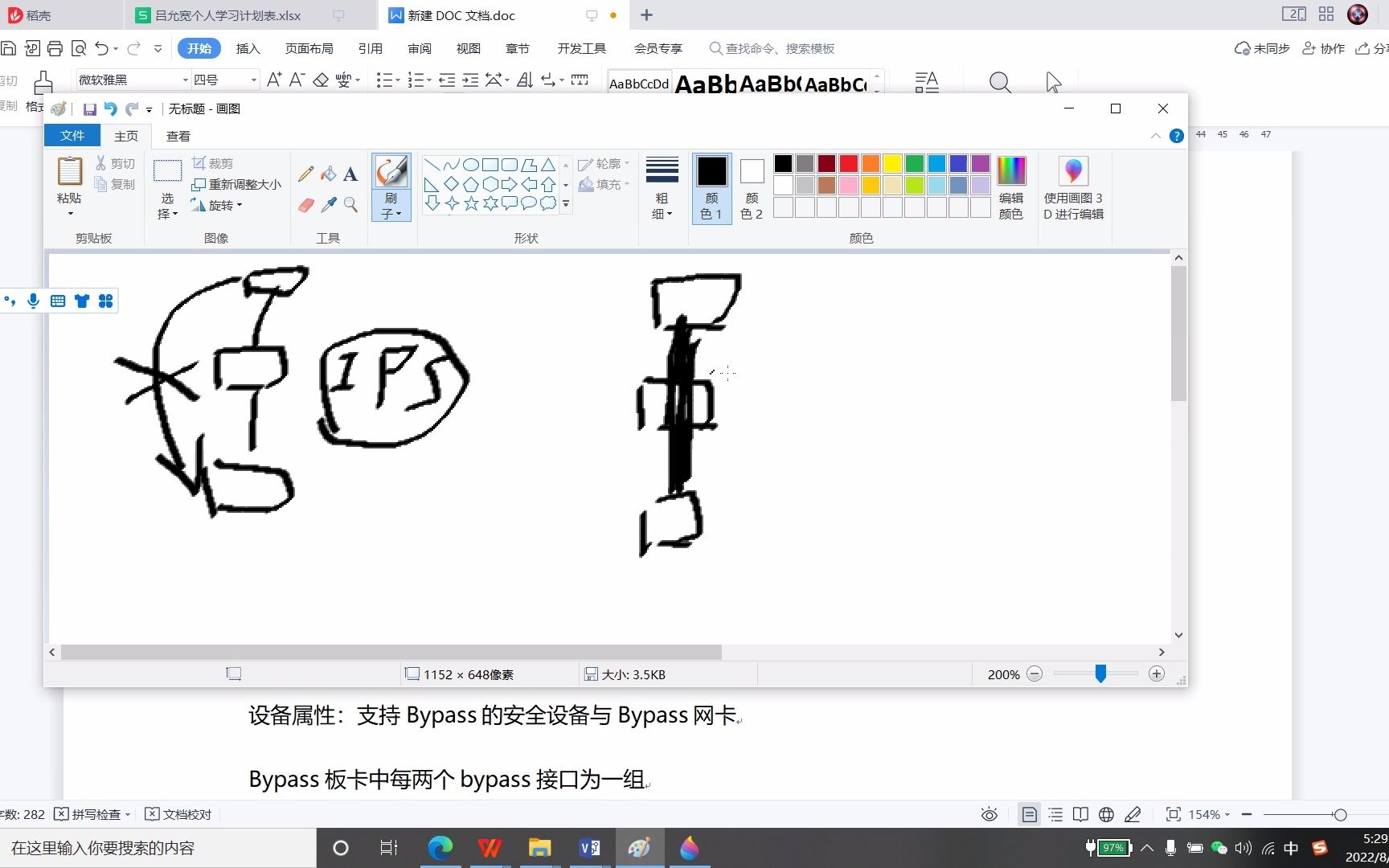
Task: Click Zoom out minus button in Paint
Action: point(1035,674)
